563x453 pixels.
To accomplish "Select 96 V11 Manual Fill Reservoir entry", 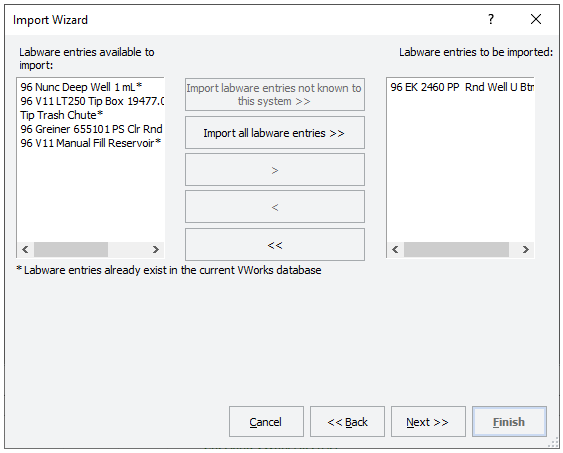I will tap(90, 143).
